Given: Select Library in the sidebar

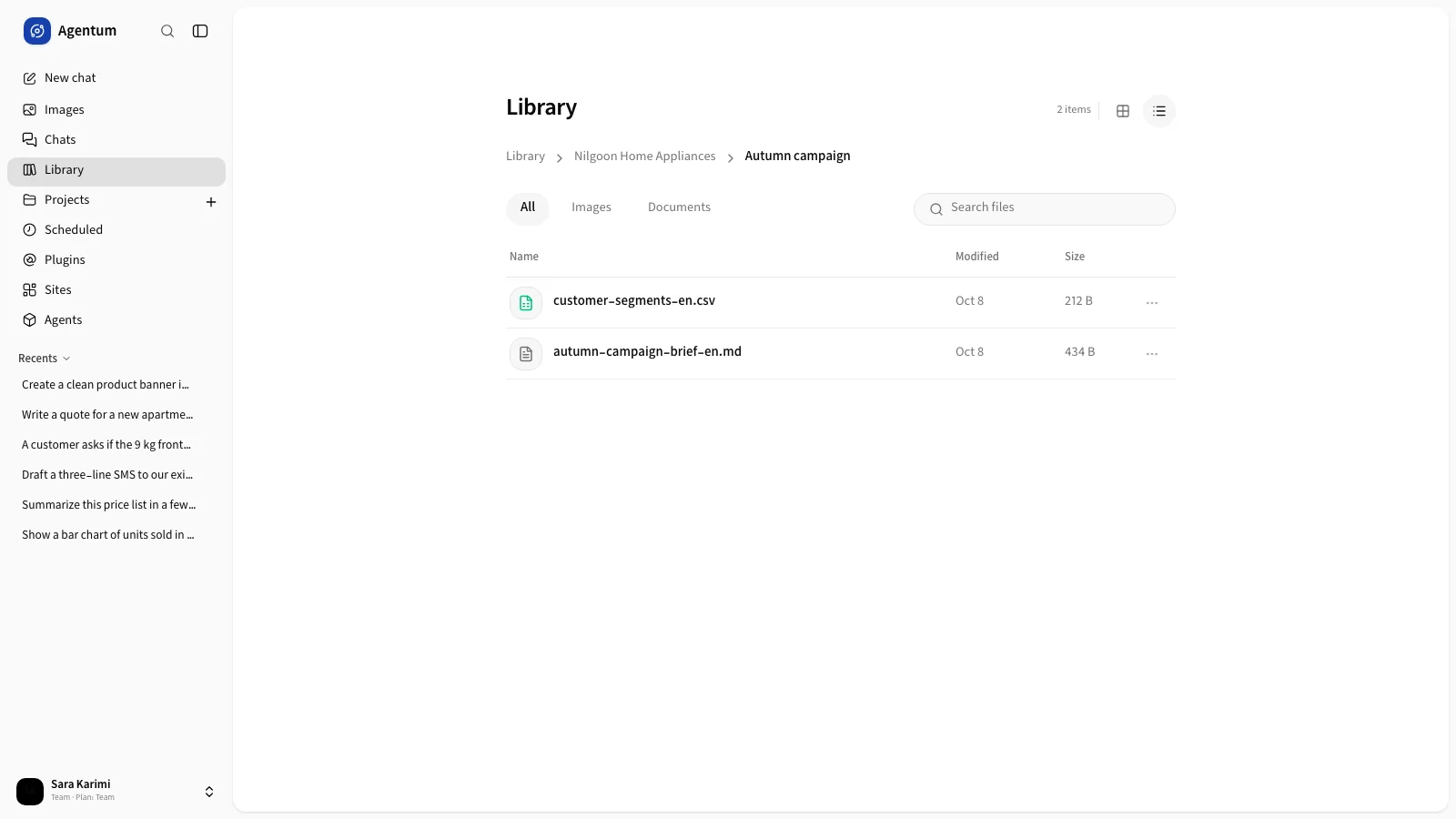Looking at the screenshot, I should (x=116, y=170).
